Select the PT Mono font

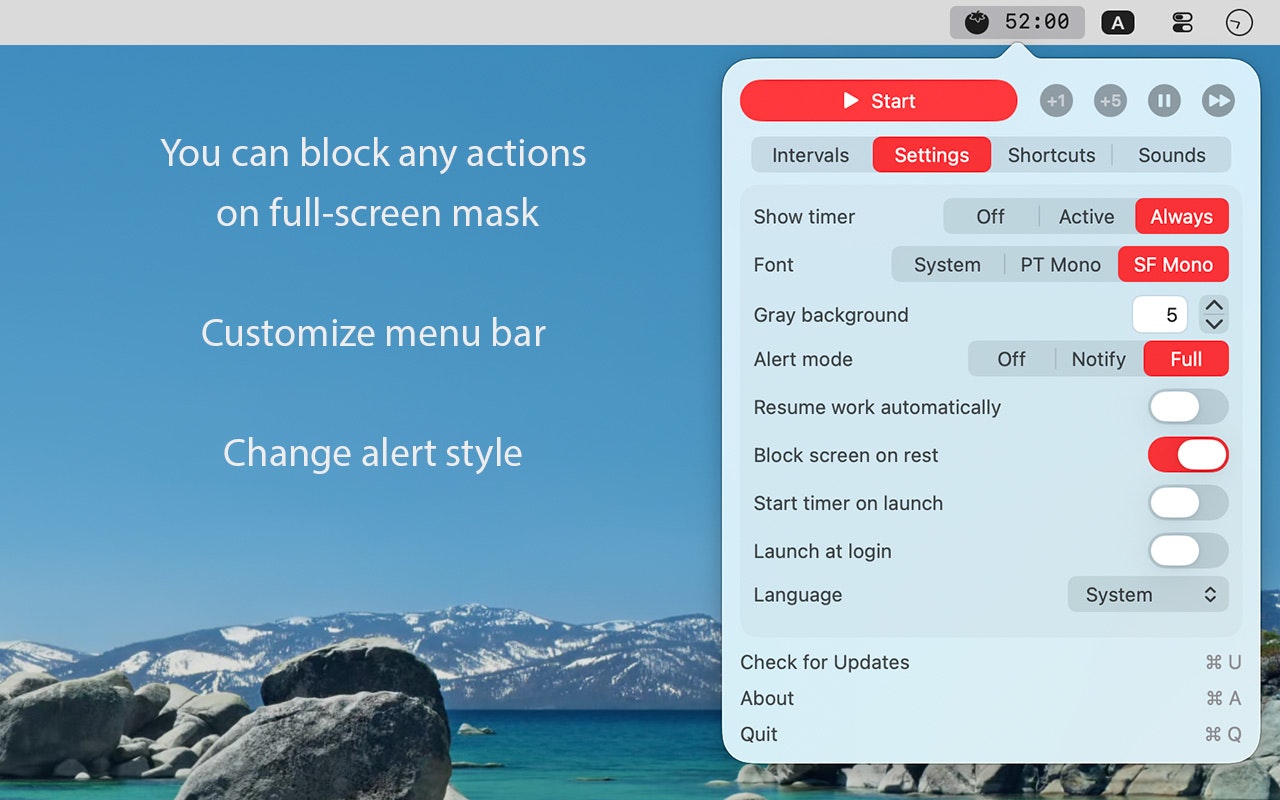pyautogui.click(x=1060, y=264)
